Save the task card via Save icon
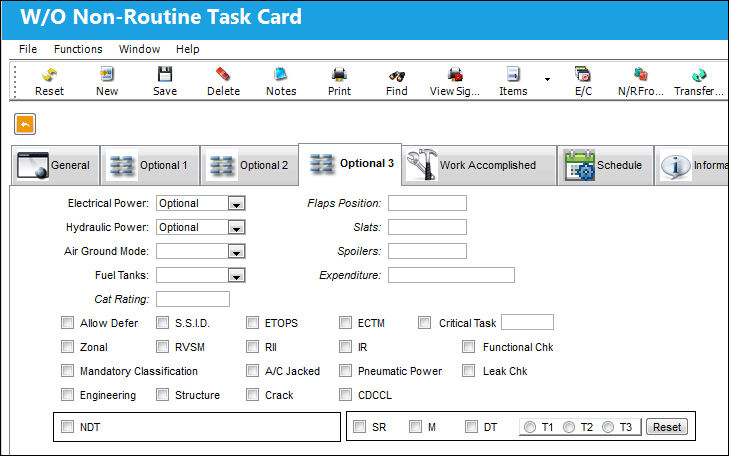This screenshot has width=729, height=456. click(165, 74)
